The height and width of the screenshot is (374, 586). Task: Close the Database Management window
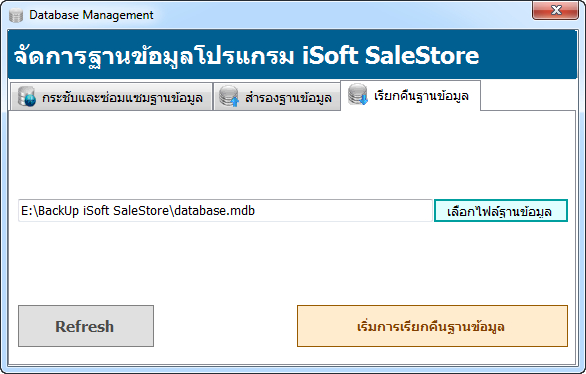point(555,10)
